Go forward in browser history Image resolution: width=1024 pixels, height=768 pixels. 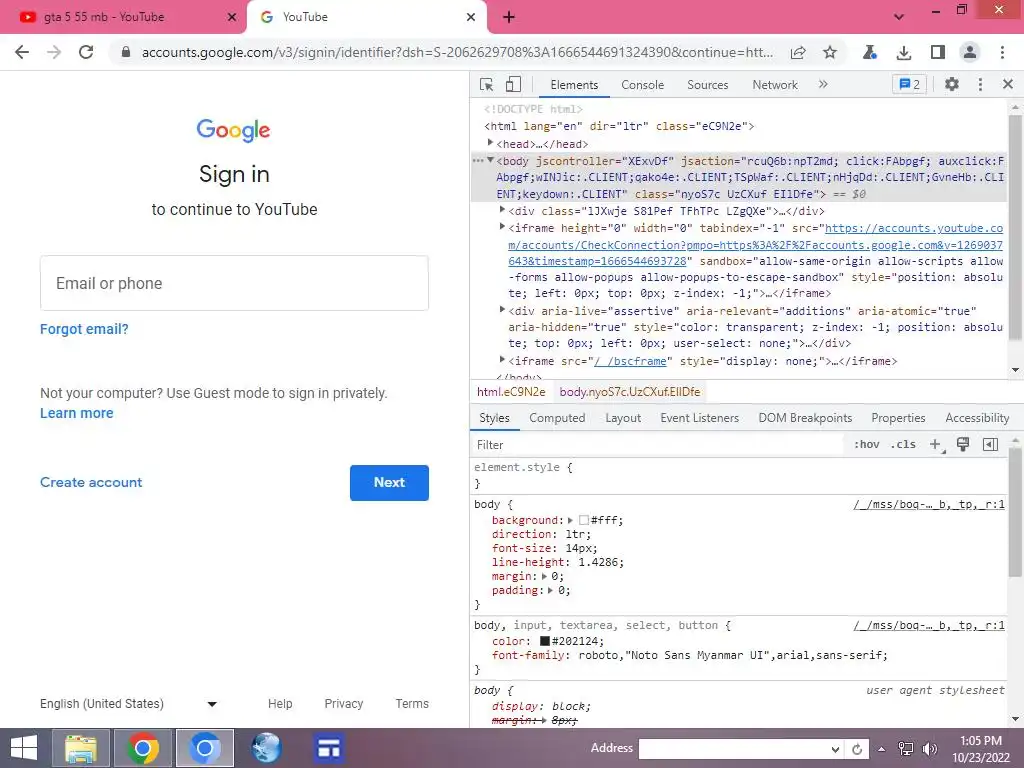[54, 52]
